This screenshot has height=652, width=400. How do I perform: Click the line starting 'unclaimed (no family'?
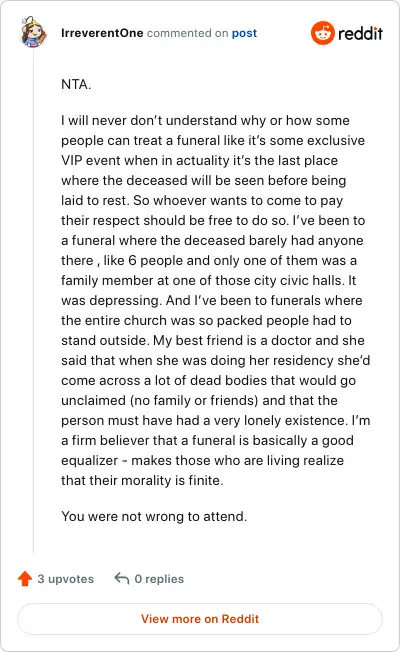(x=200, y=400)
